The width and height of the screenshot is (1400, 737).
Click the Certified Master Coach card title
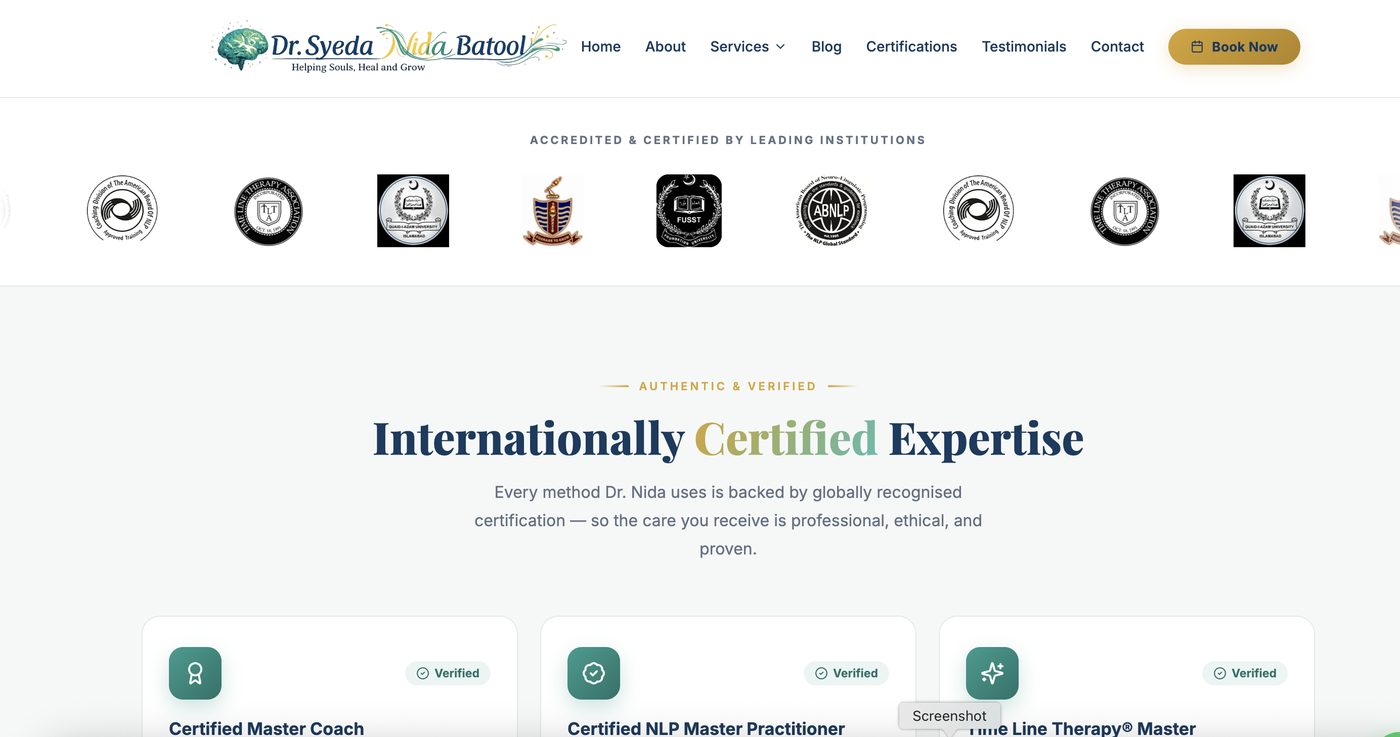pyautogui.click(x=266, y=728)
